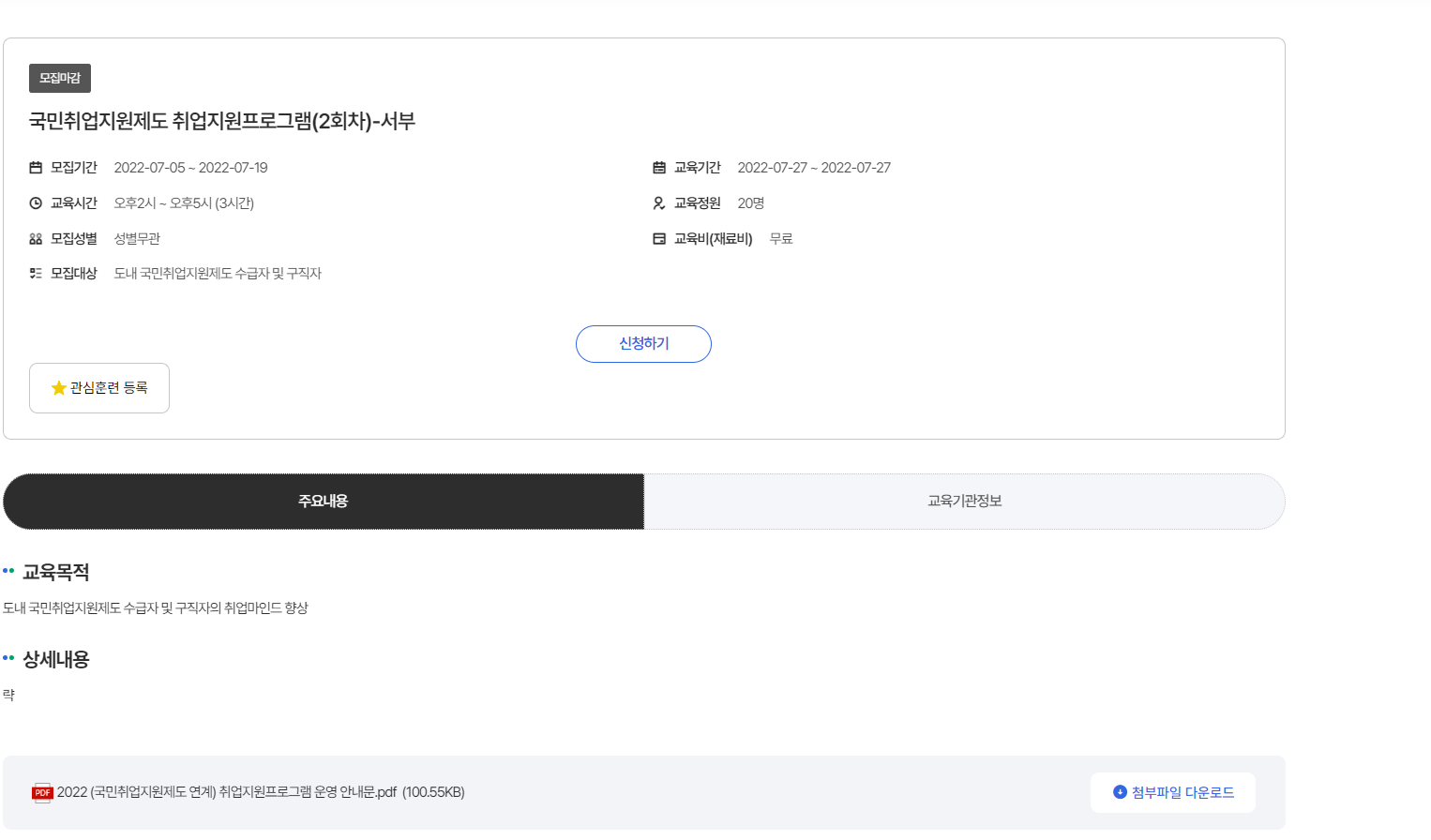1431x840 pixels.
Task: Download attachment via 첨부파일 다운로드
Action: 1172,793
